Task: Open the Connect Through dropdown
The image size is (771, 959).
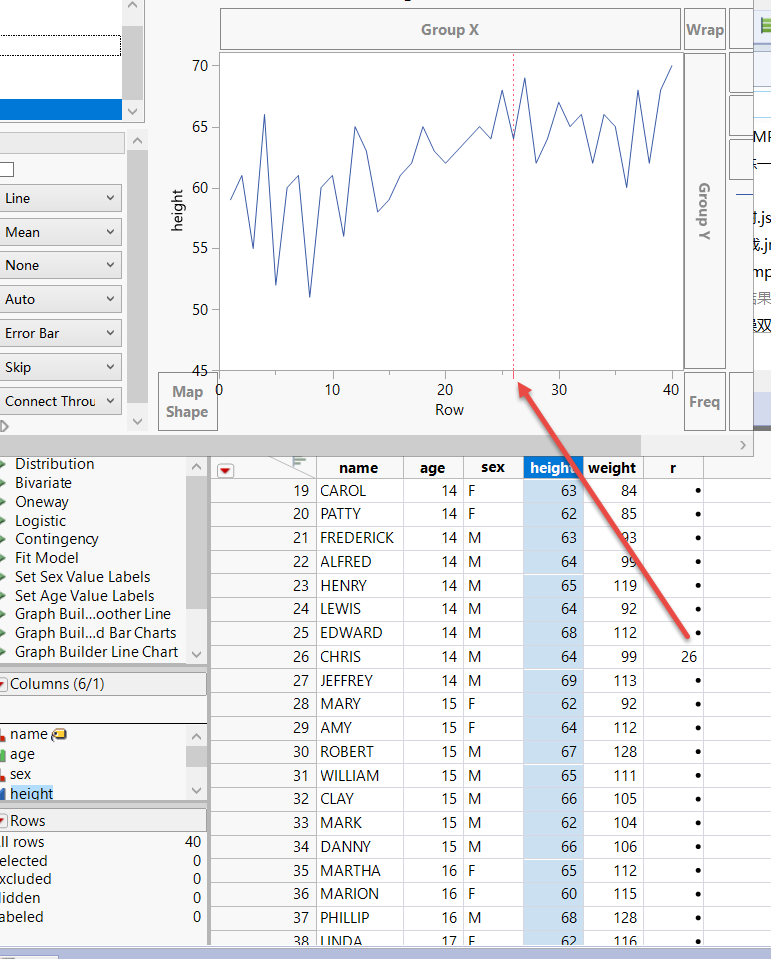Action: click(x=60, y=401)
